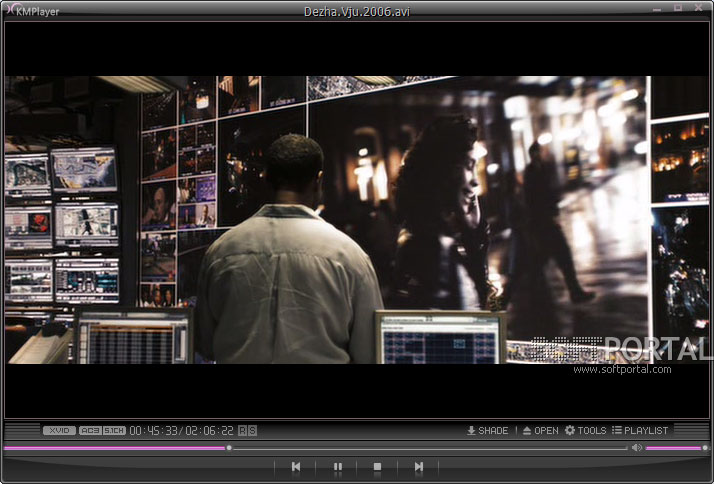Screen dimensions: 714x484
Task: Click the volume slider
Action: (x=675, y=448)
